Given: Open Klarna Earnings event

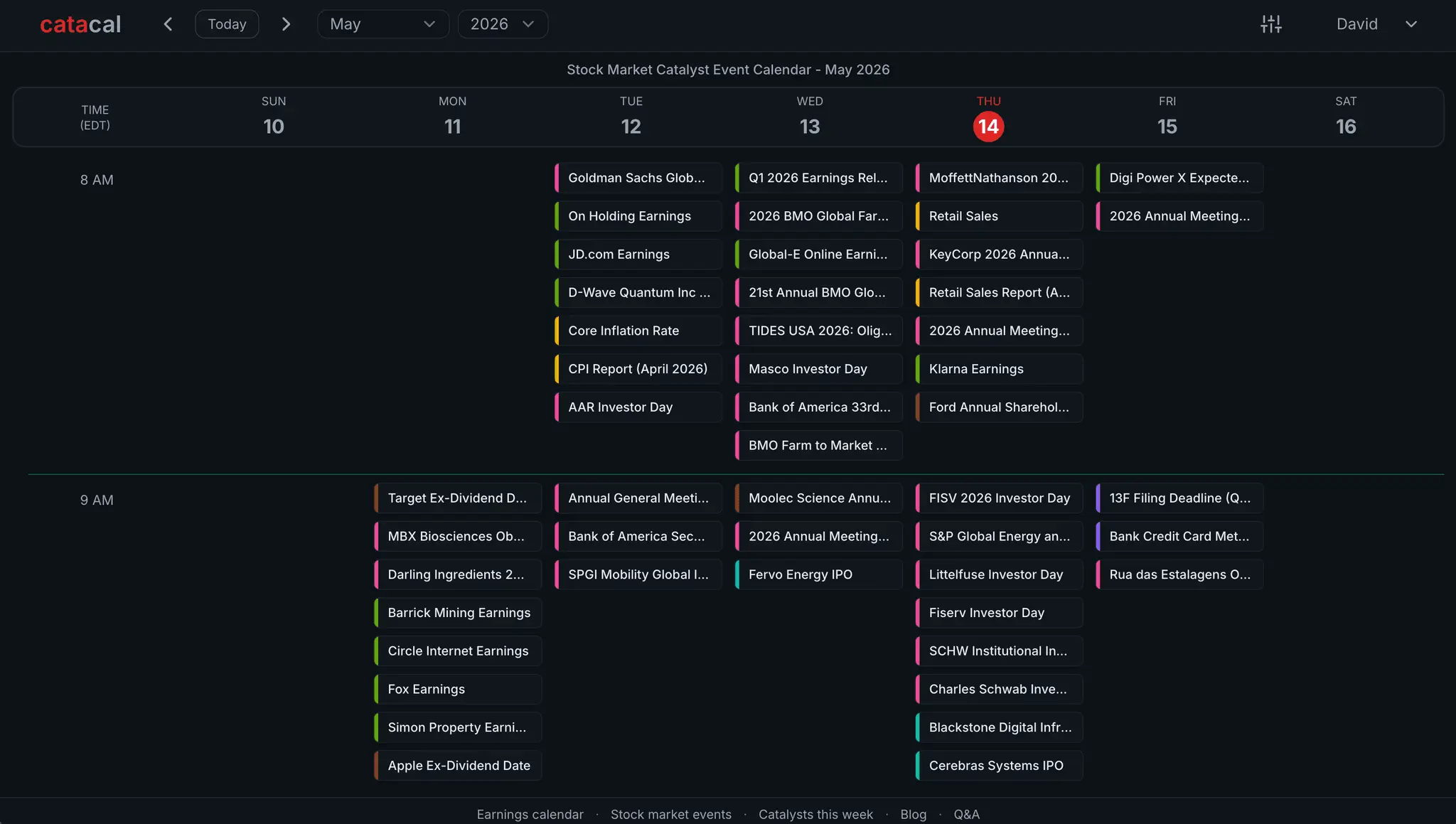Looking at the screenshot, I should tap(1000, 369).
